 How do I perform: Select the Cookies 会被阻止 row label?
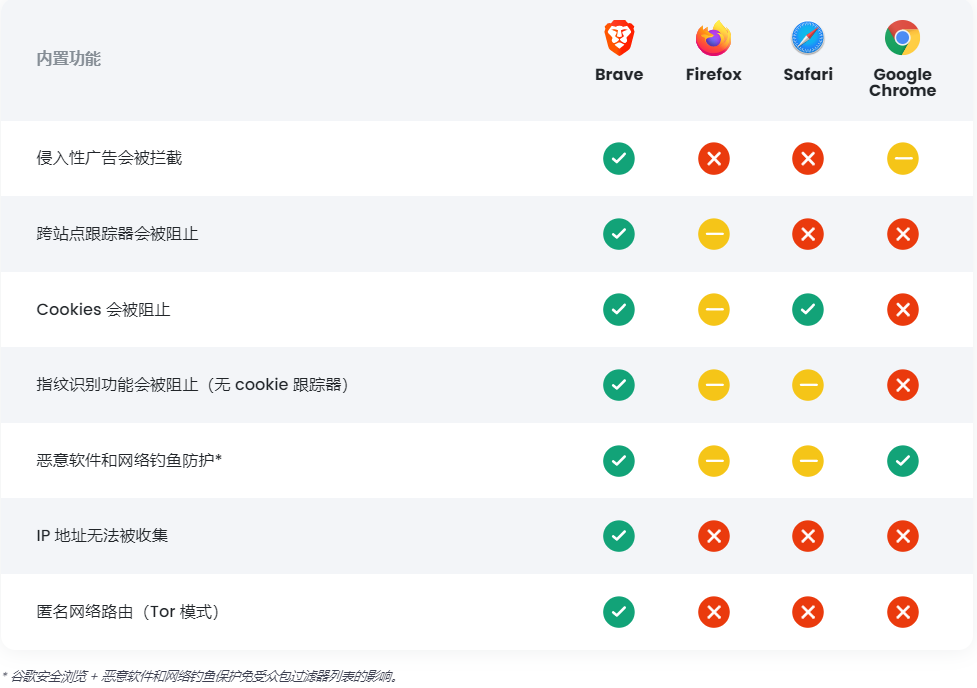coord(103,310)
